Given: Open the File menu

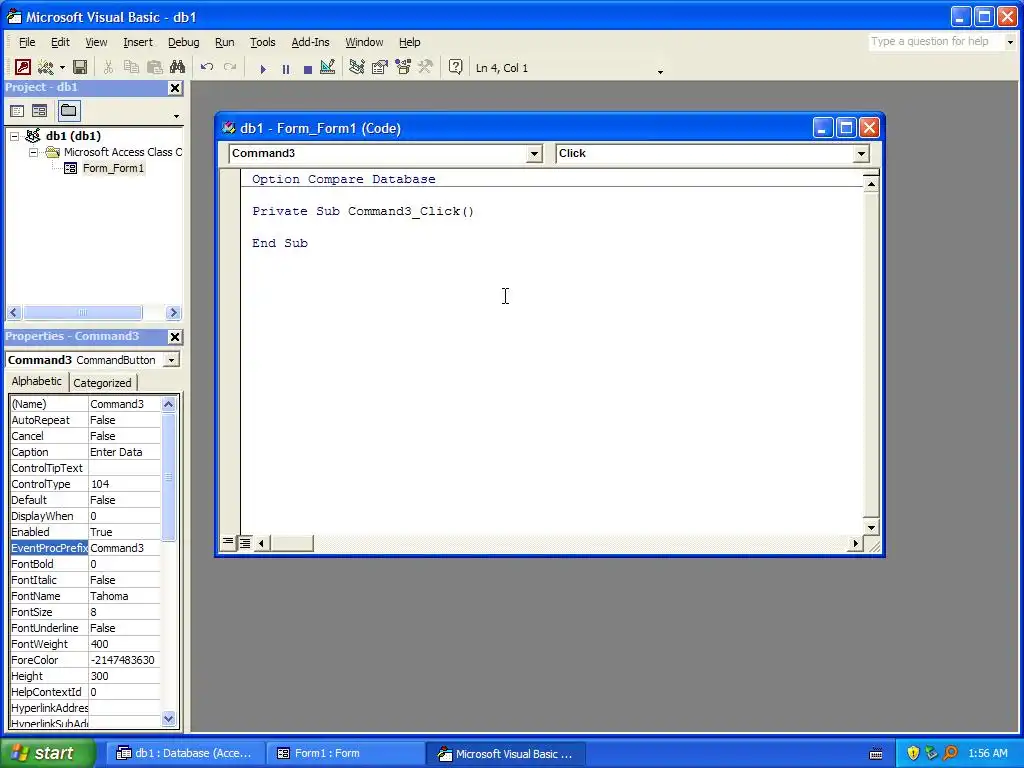Looking at the screenshot, I should tap(27, 42).
